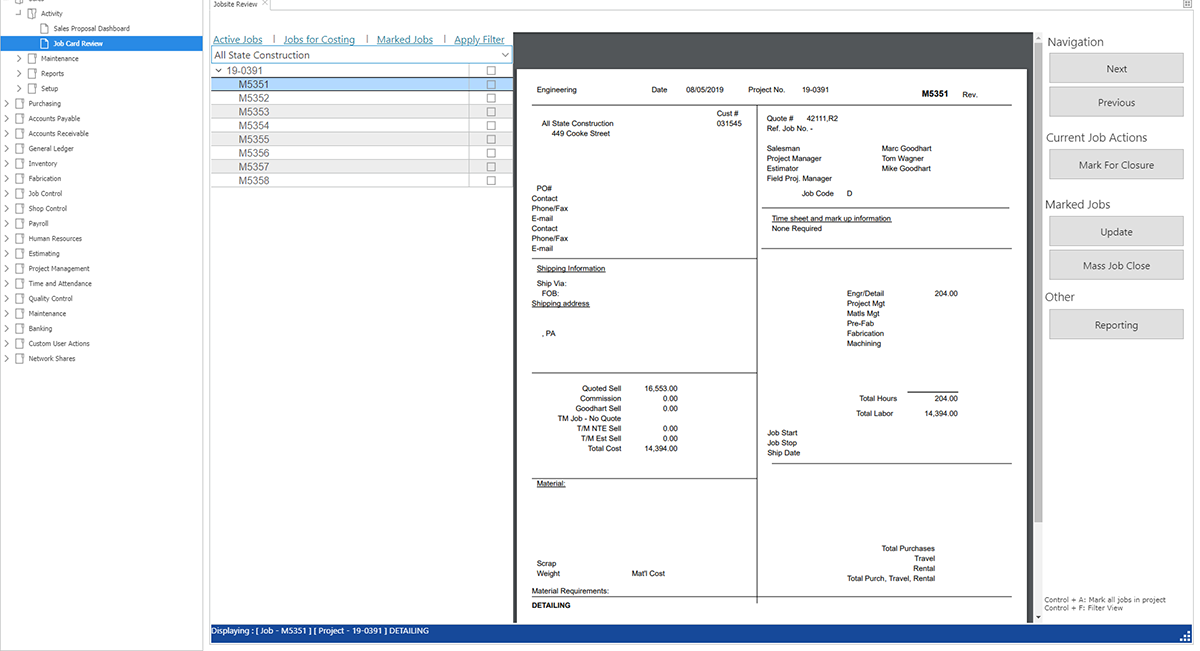Check the box for job M5351
This screenshot has height=651, width=1200.
pos(490,85)
